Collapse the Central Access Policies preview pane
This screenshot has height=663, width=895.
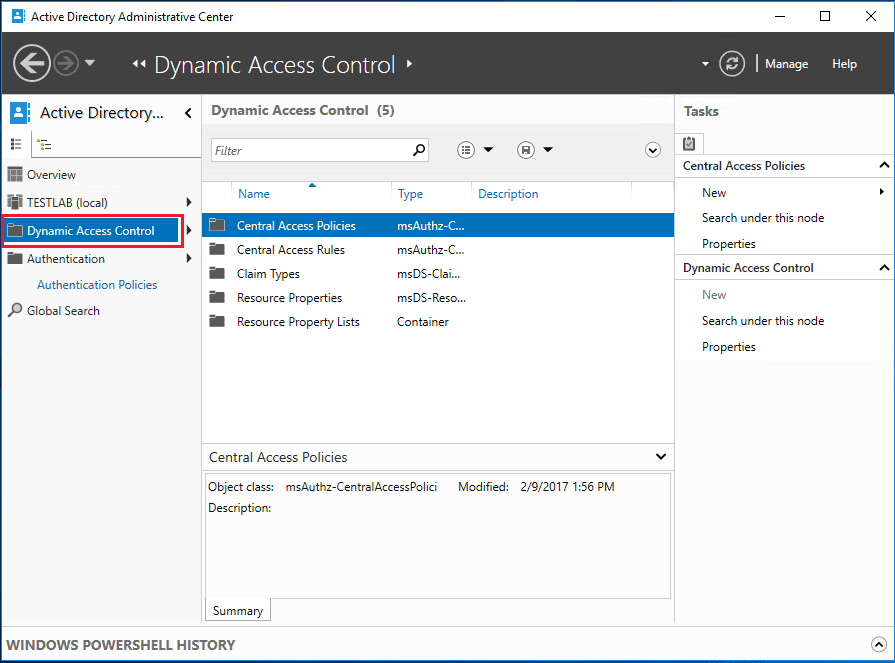pos(660,457)
